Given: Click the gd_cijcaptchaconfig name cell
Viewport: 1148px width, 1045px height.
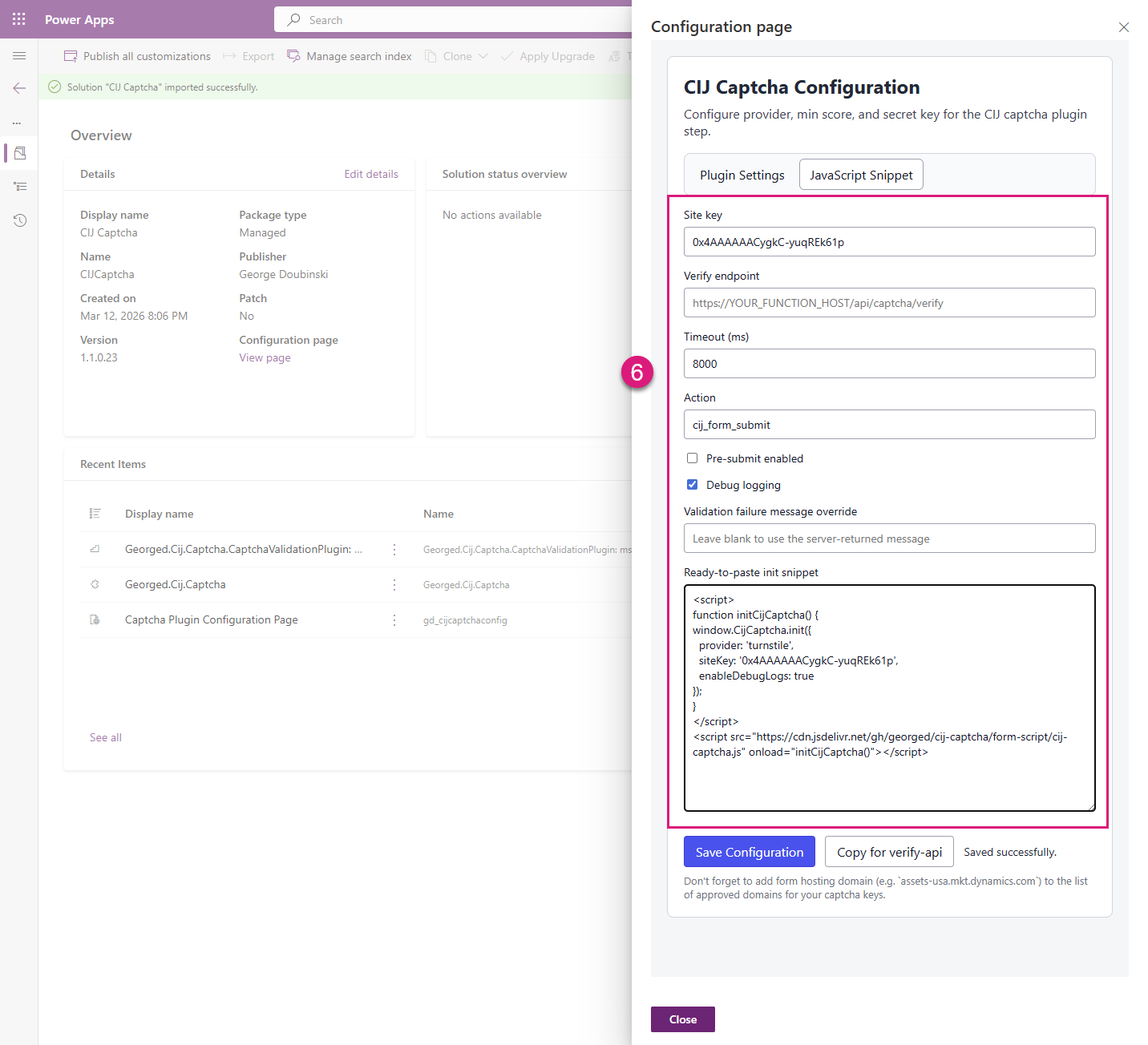Looking at the screenshot, I should click(x=465, y=620).
